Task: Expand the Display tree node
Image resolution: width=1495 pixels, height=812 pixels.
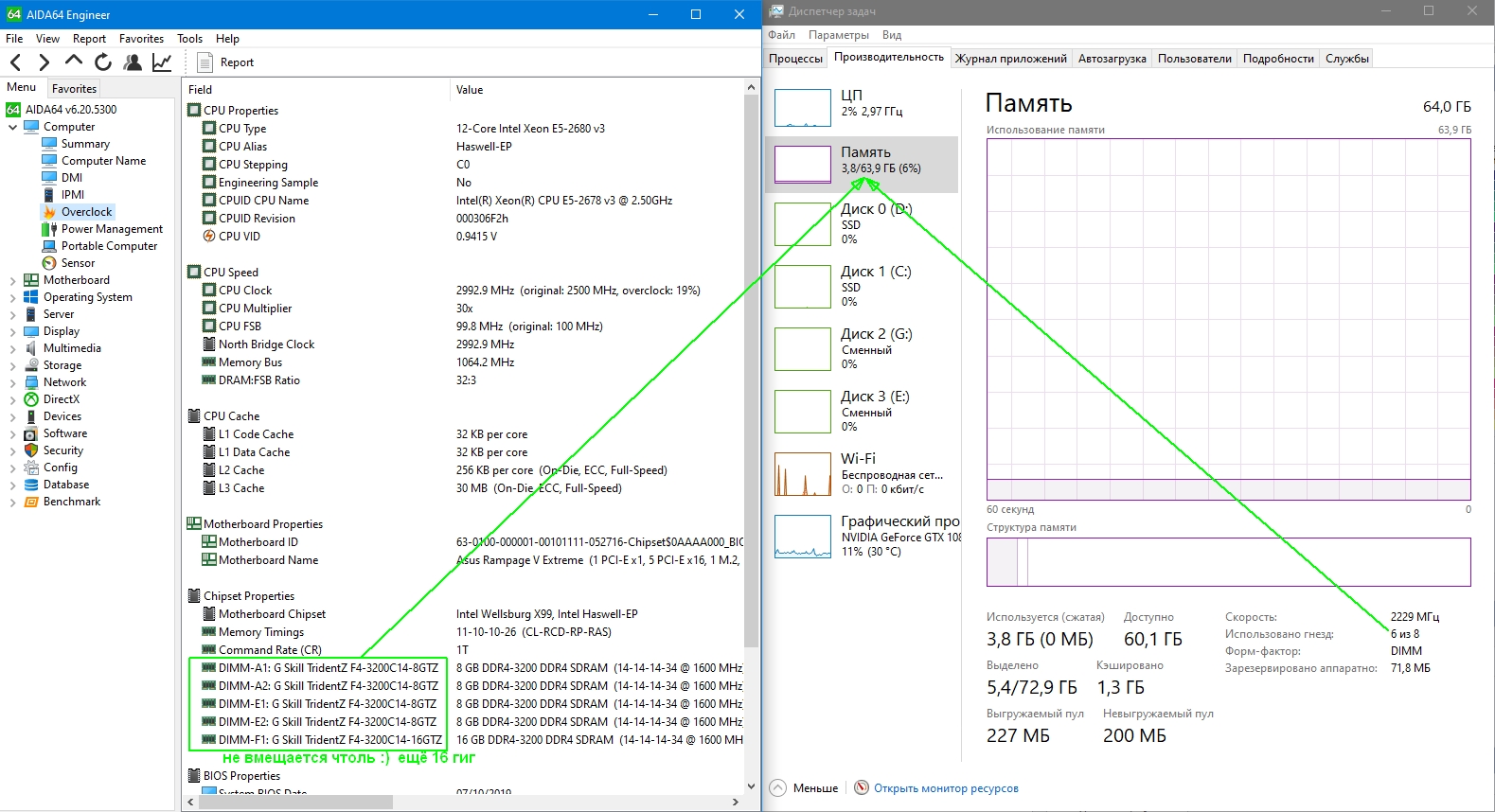Action: coord(12,331)
